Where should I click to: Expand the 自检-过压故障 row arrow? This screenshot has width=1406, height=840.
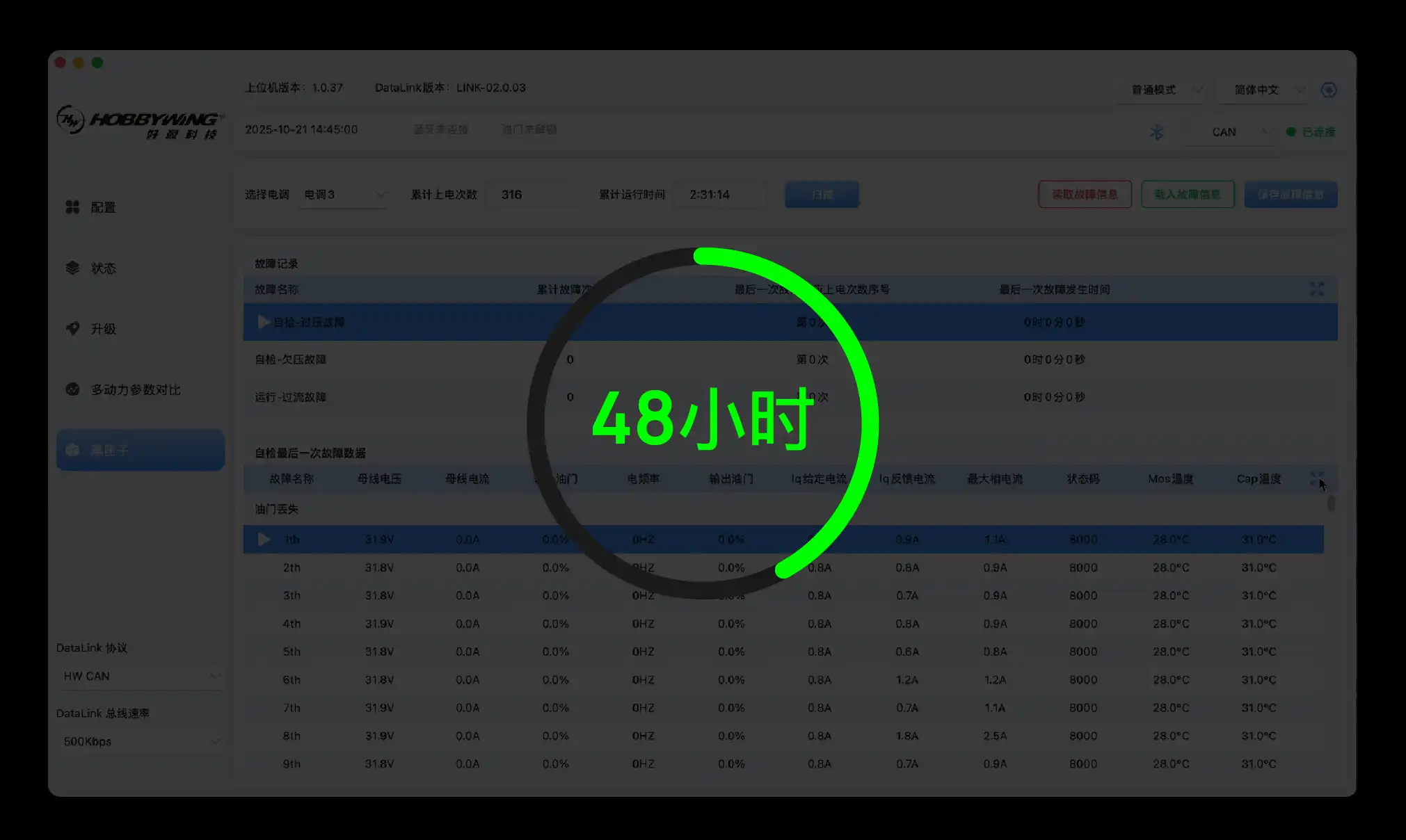(263, 322)
